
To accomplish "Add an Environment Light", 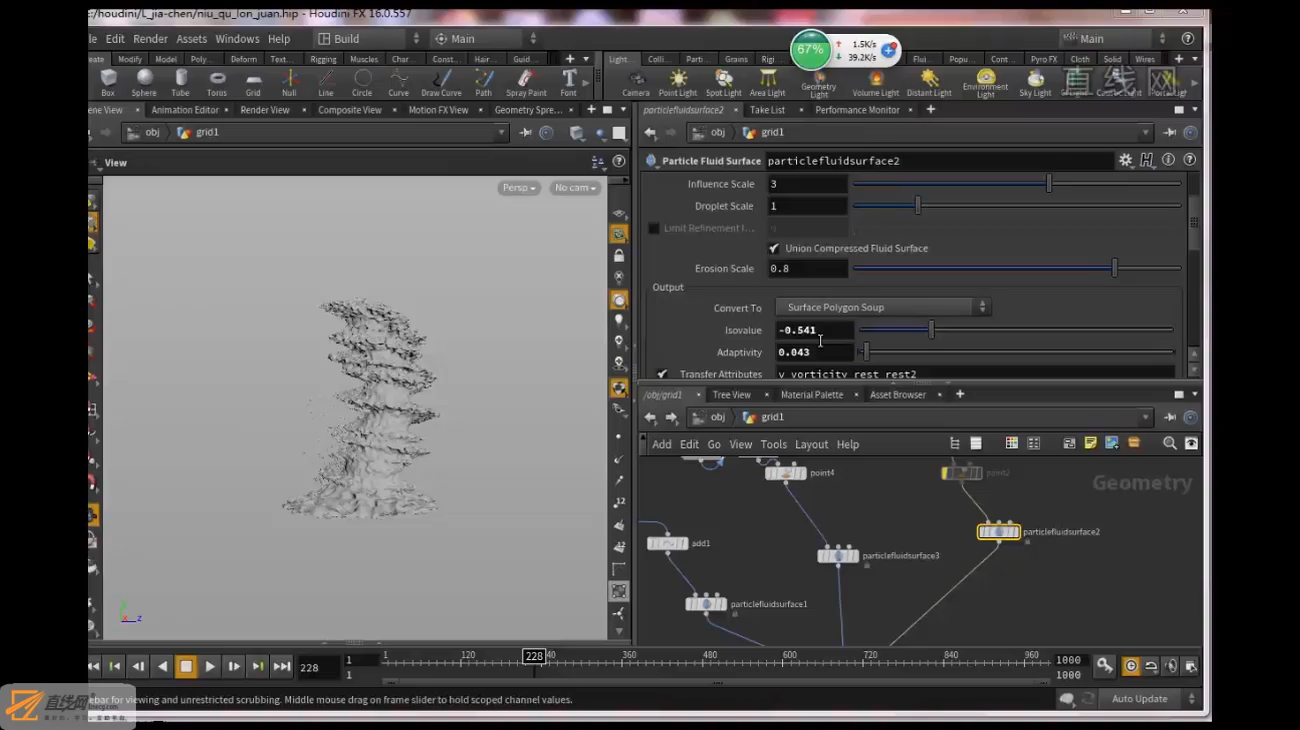I will [x=986, y=84].
